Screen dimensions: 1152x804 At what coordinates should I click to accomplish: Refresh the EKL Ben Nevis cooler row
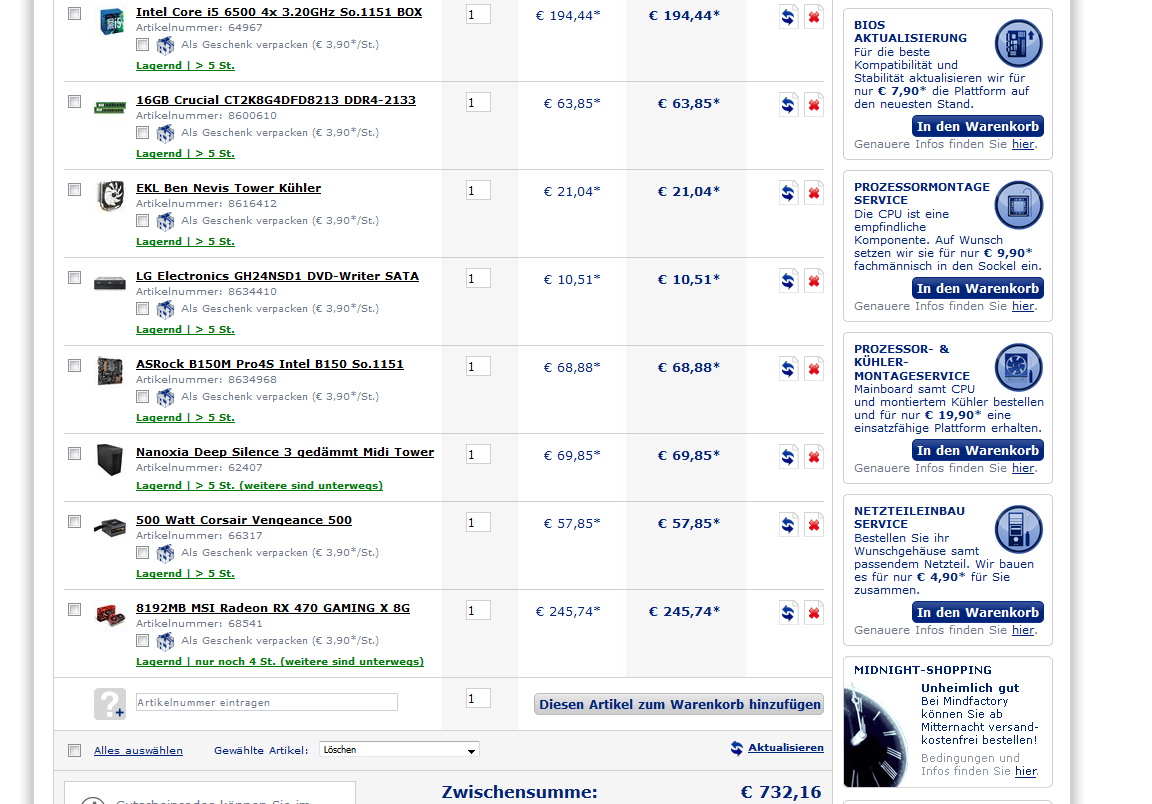point(788,193)
